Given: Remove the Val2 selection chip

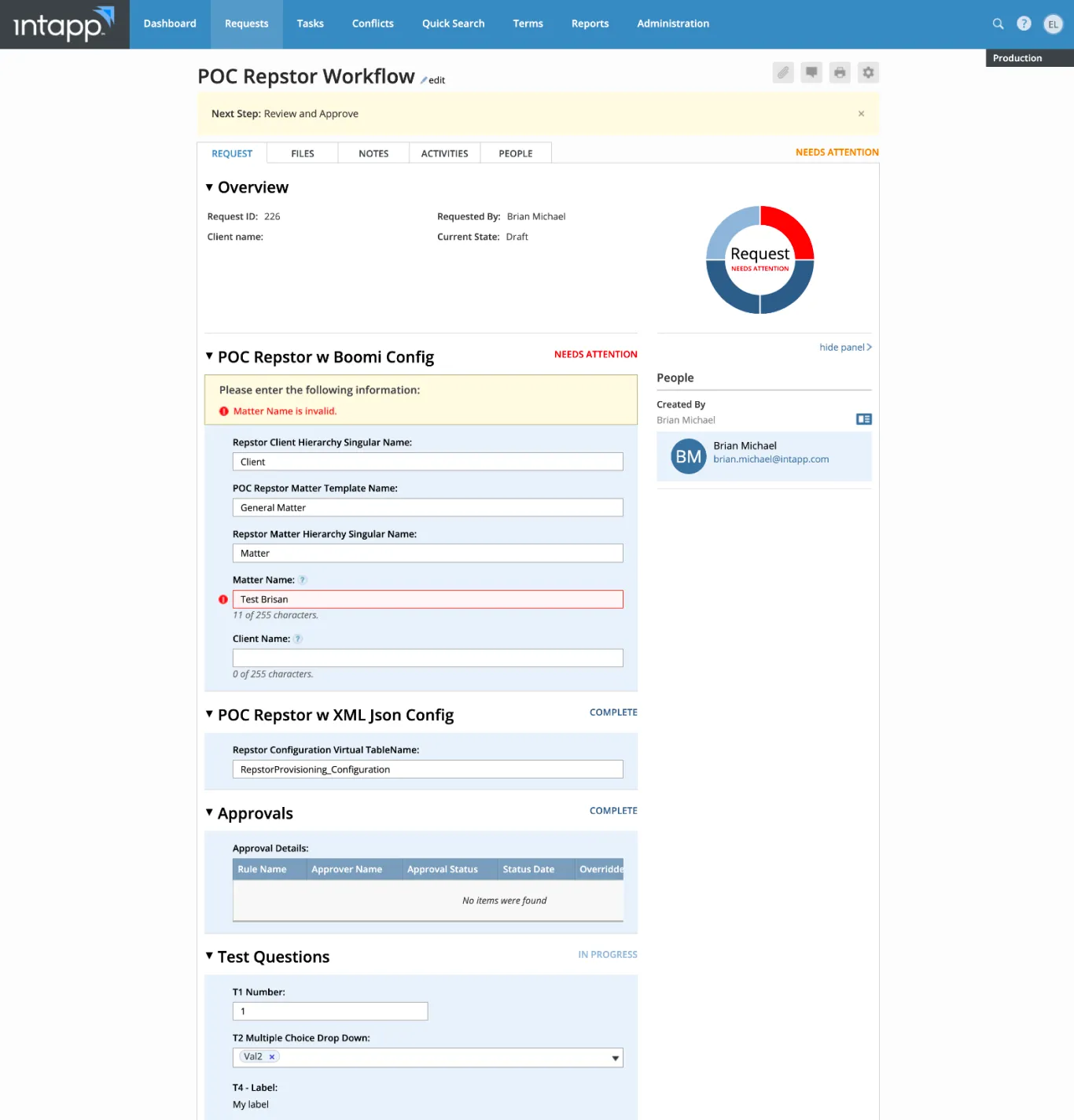Looking at the screenshot, I should click(272, 1057).
